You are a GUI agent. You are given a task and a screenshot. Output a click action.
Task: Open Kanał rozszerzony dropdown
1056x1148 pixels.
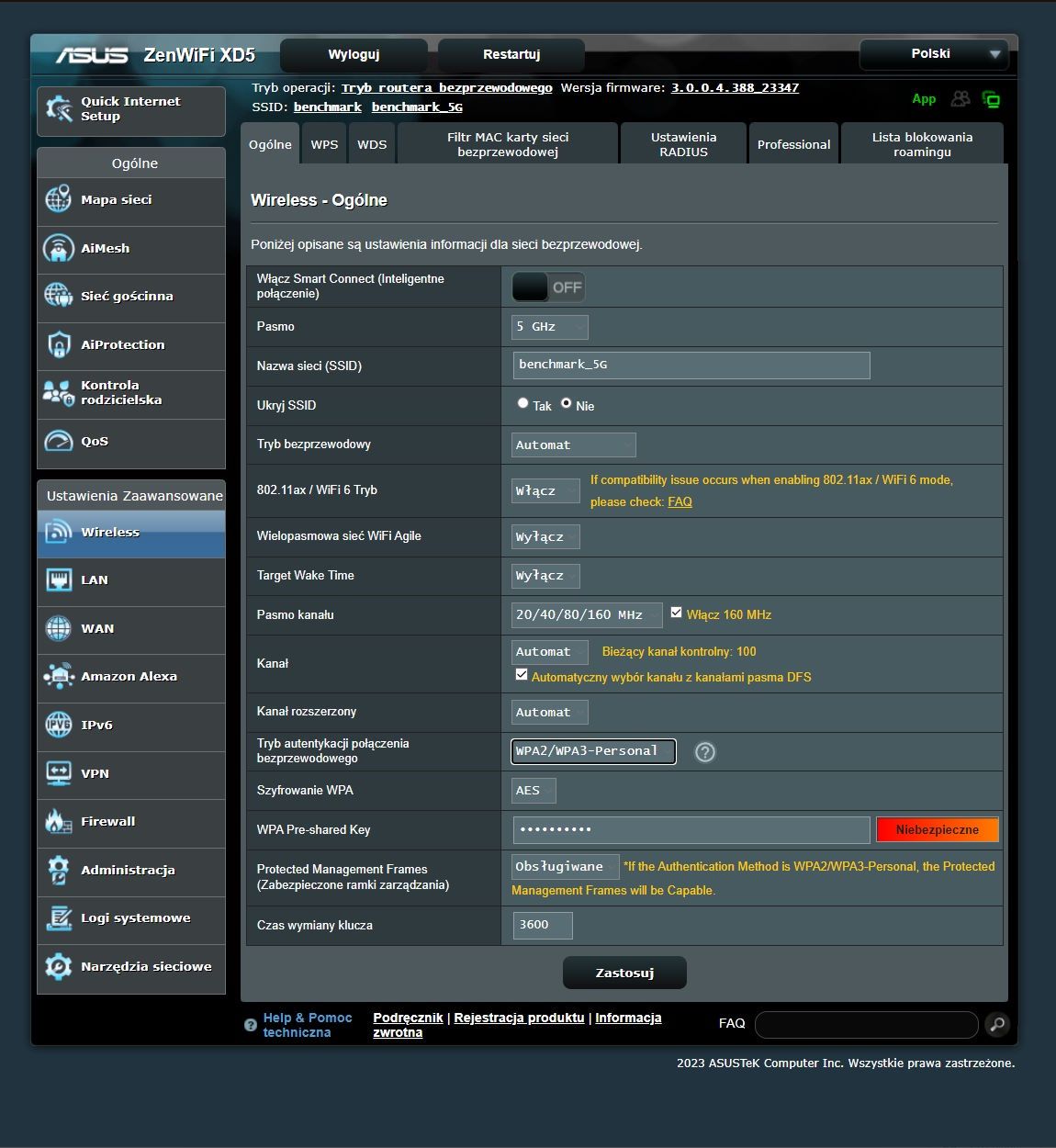click(x=550, y=713)
